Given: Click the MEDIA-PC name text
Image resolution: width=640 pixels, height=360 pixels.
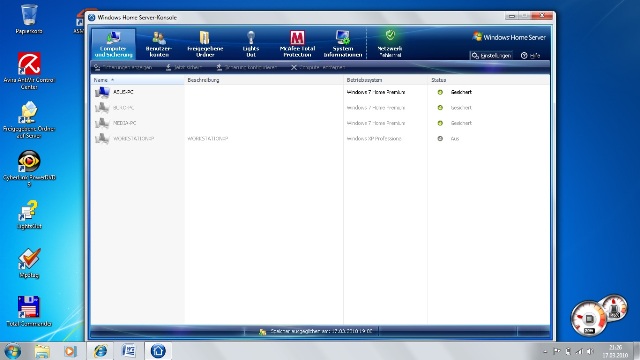Looking at the screenshot, I should 124,123.
